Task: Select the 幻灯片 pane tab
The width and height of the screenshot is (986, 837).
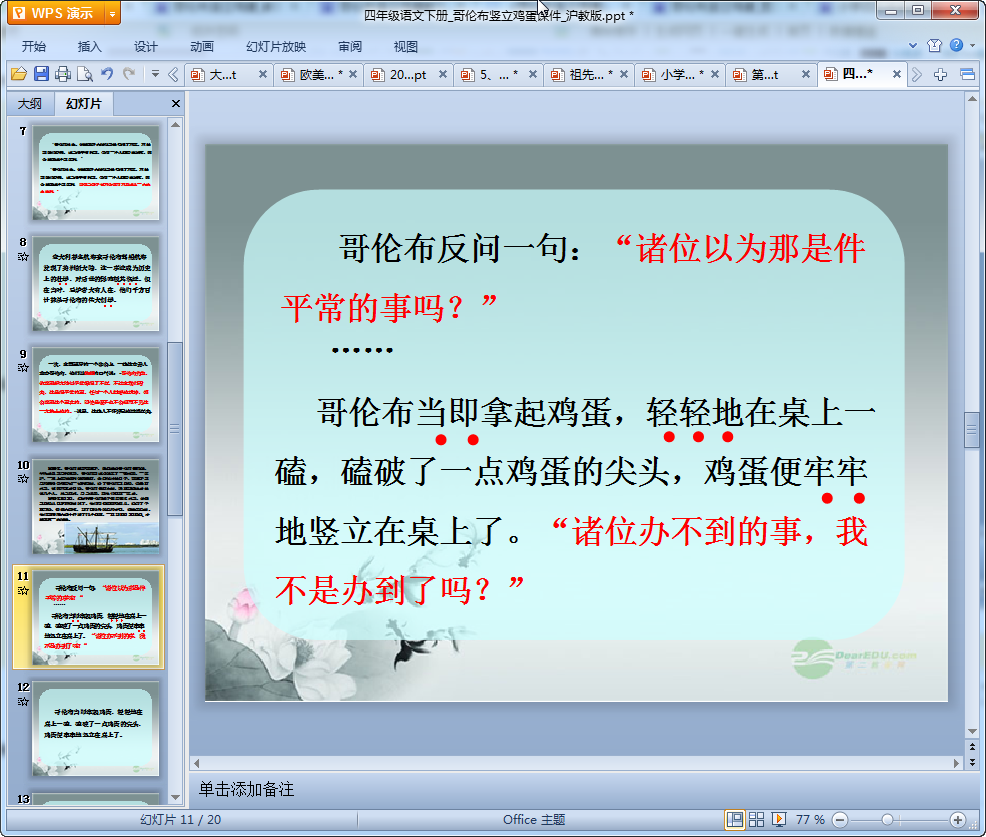Action: [x=84, y=104]
